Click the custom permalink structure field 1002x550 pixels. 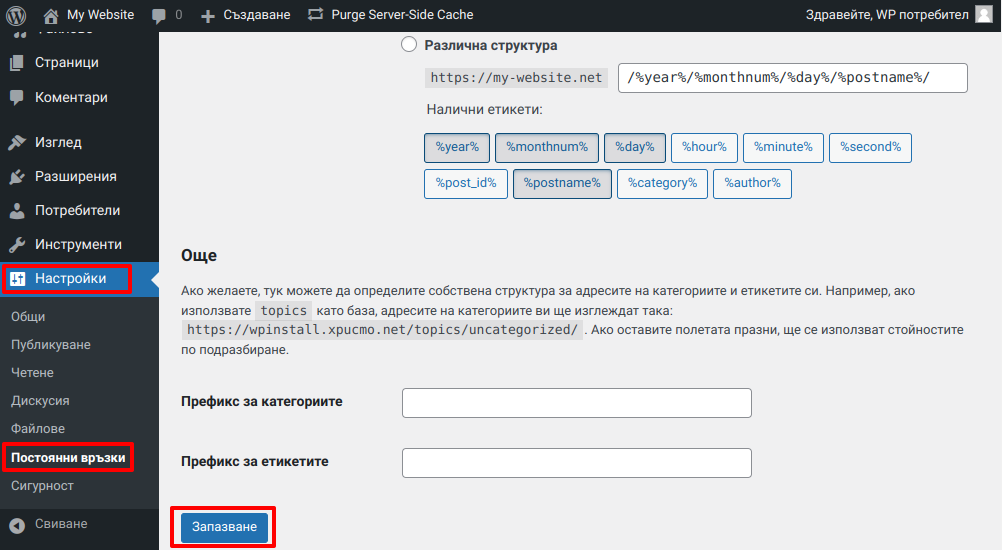pyautogui.click(x=792, y=78)
